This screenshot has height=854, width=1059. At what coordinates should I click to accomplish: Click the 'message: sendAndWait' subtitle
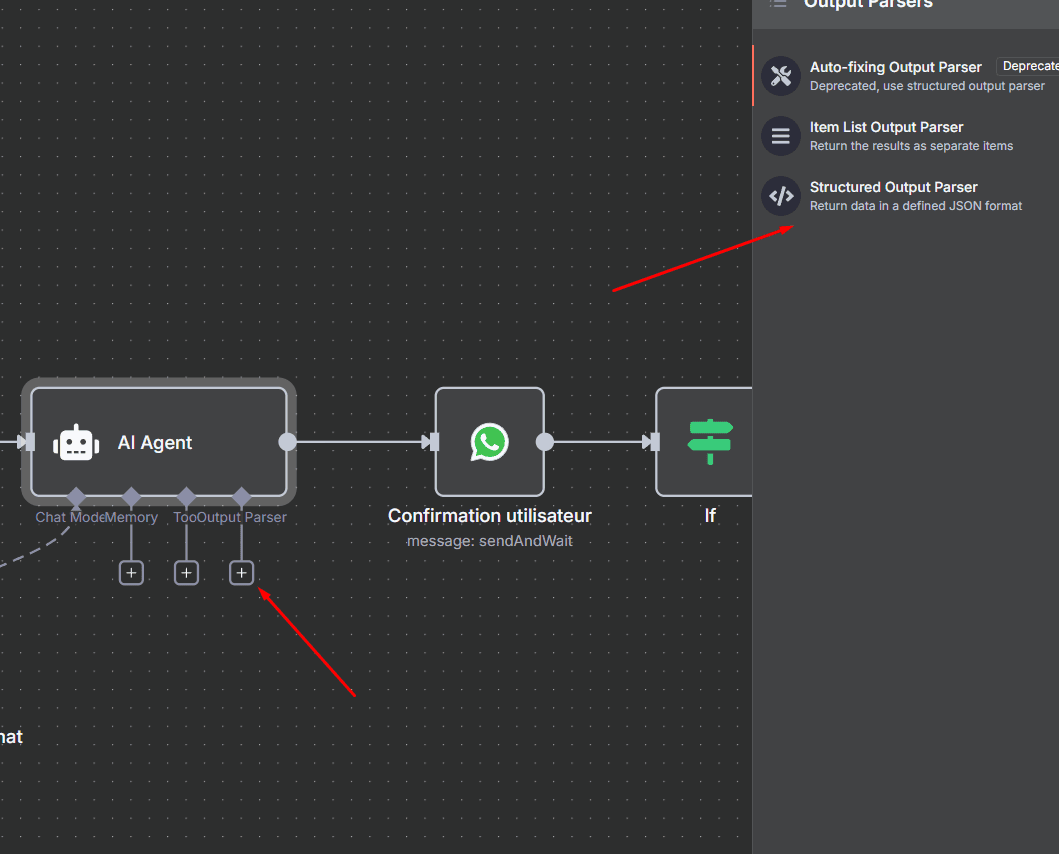point(490,541)
